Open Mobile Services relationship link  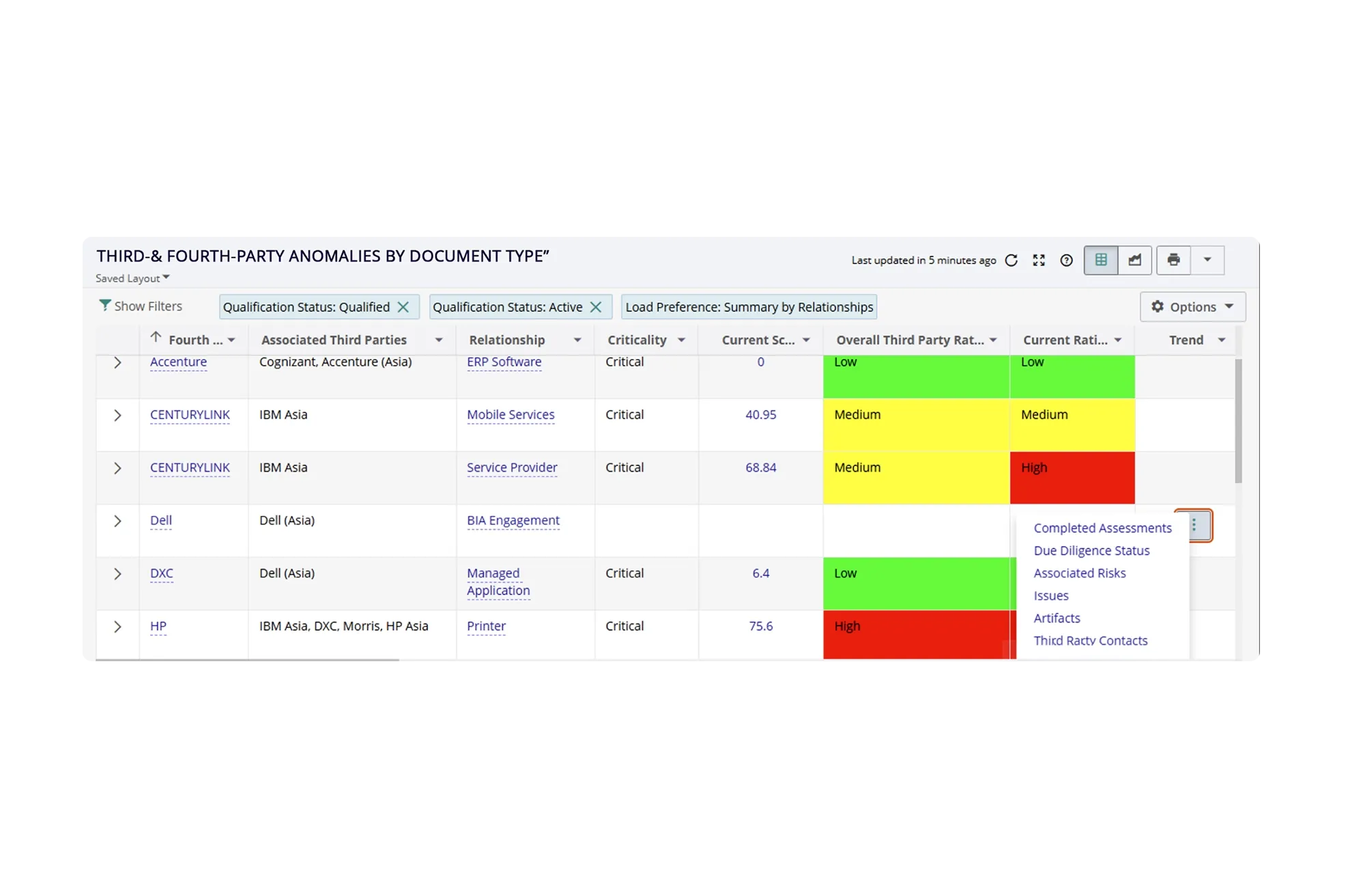click(511, 415)
